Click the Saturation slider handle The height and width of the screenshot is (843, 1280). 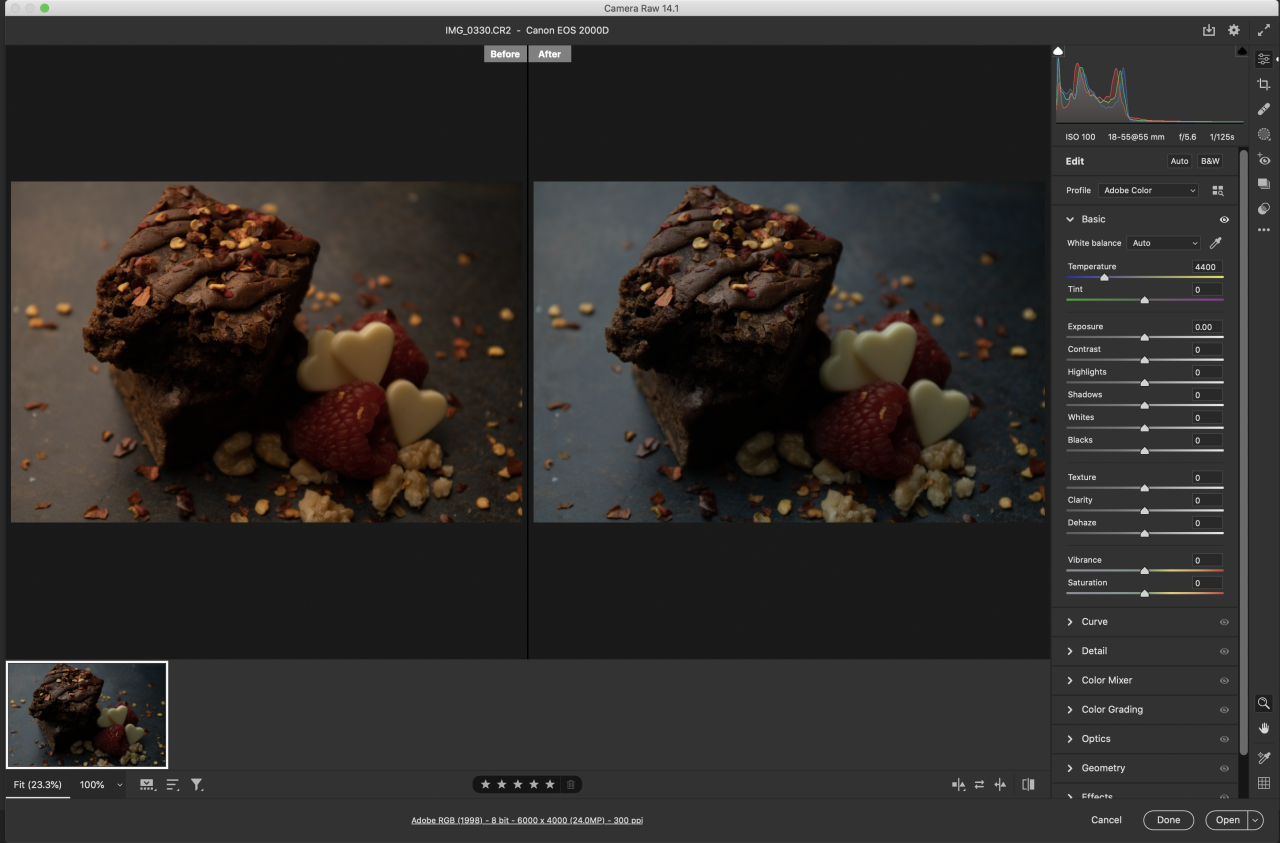(x=1145, y=593)
